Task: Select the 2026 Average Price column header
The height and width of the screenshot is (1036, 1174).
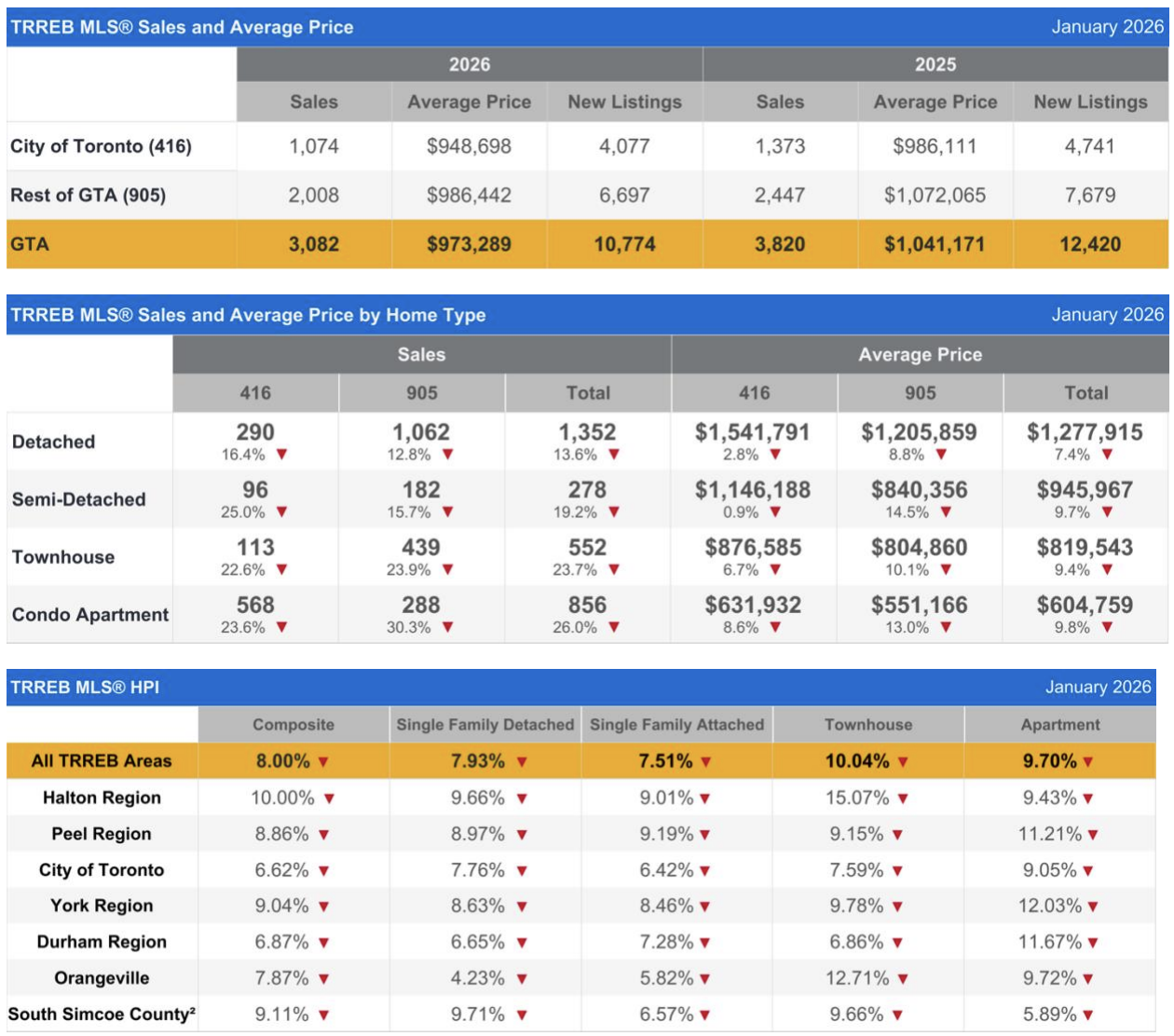Action: click(469, 102)
